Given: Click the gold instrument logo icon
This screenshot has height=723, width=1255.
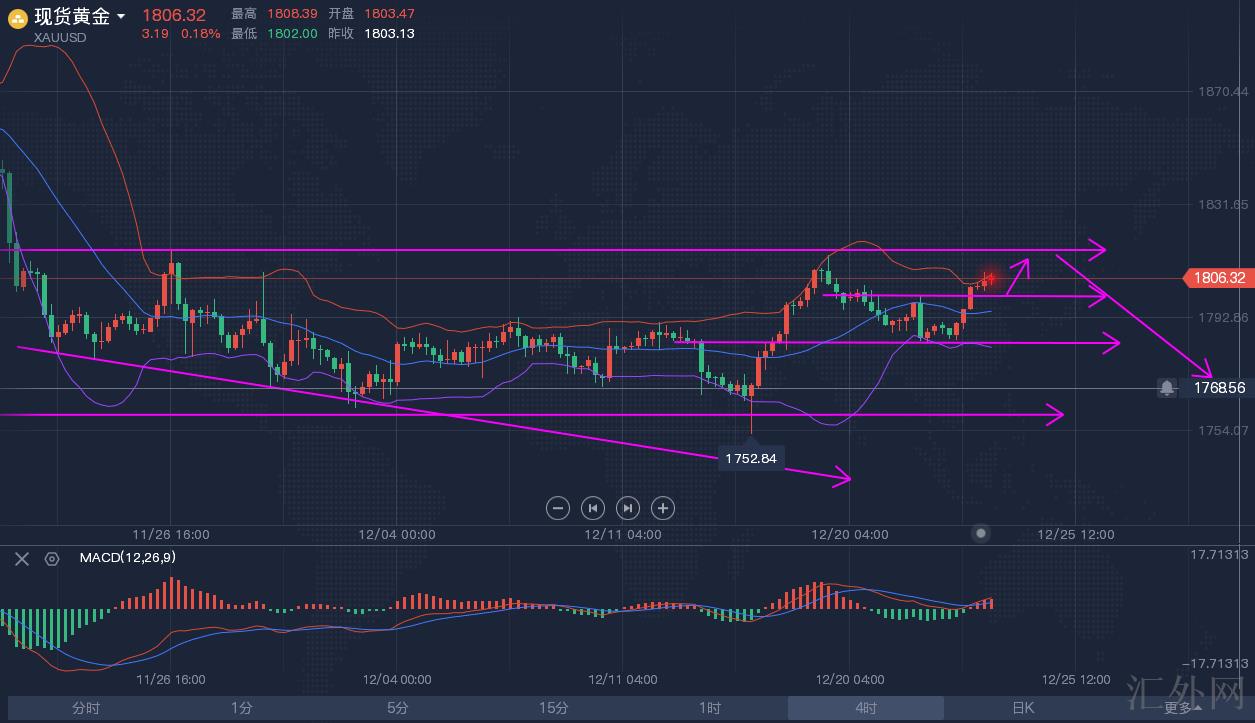Looking at the screenshot, I should pyautogui.click(x=17, y=18).
